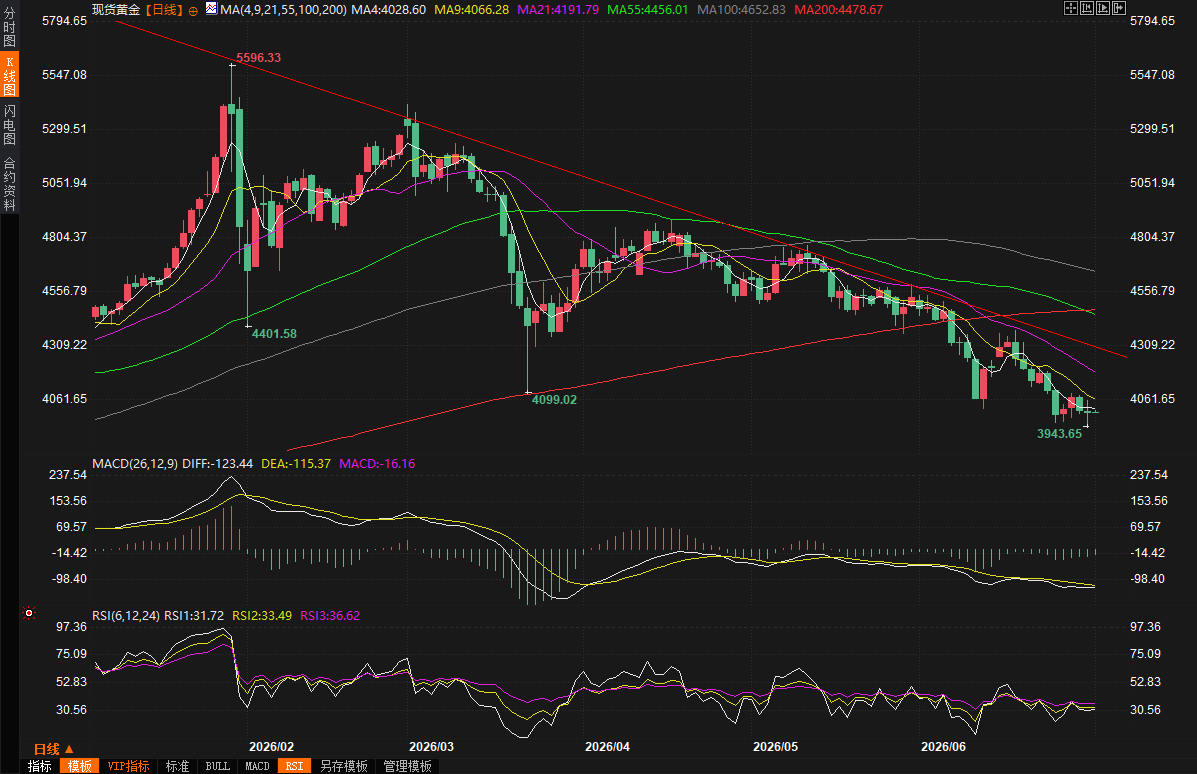The width and height of the screenshot is (1197, 774).
Task: Toggle the 模板 button in bottom bar
Action: pos(79,766)
